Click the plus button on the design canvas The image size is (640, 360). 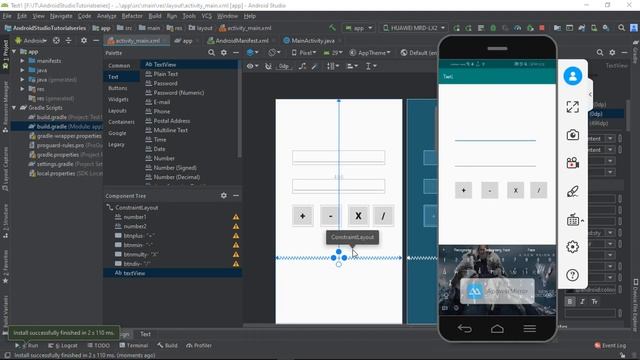point(302,216)
